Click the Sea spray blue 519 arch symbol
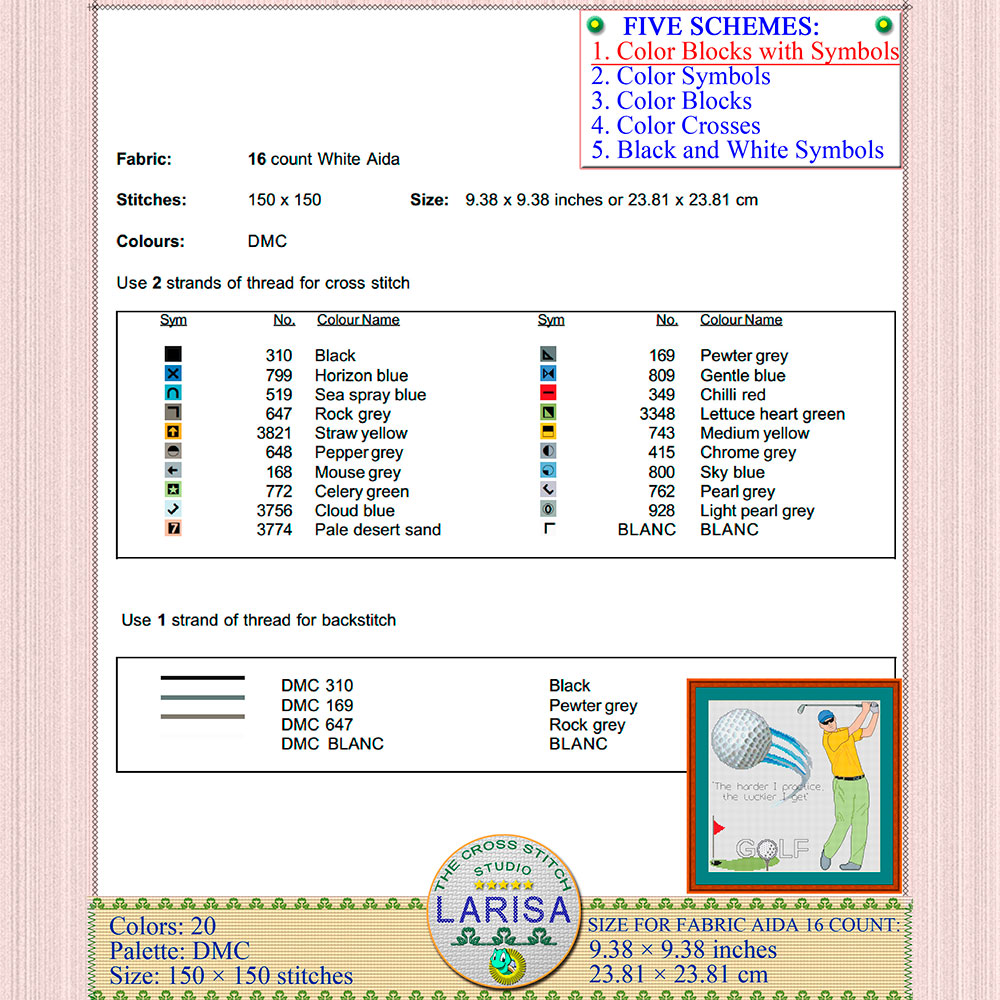The image size is (1000, 1000). pyautogui.click(x=173, y=393)
